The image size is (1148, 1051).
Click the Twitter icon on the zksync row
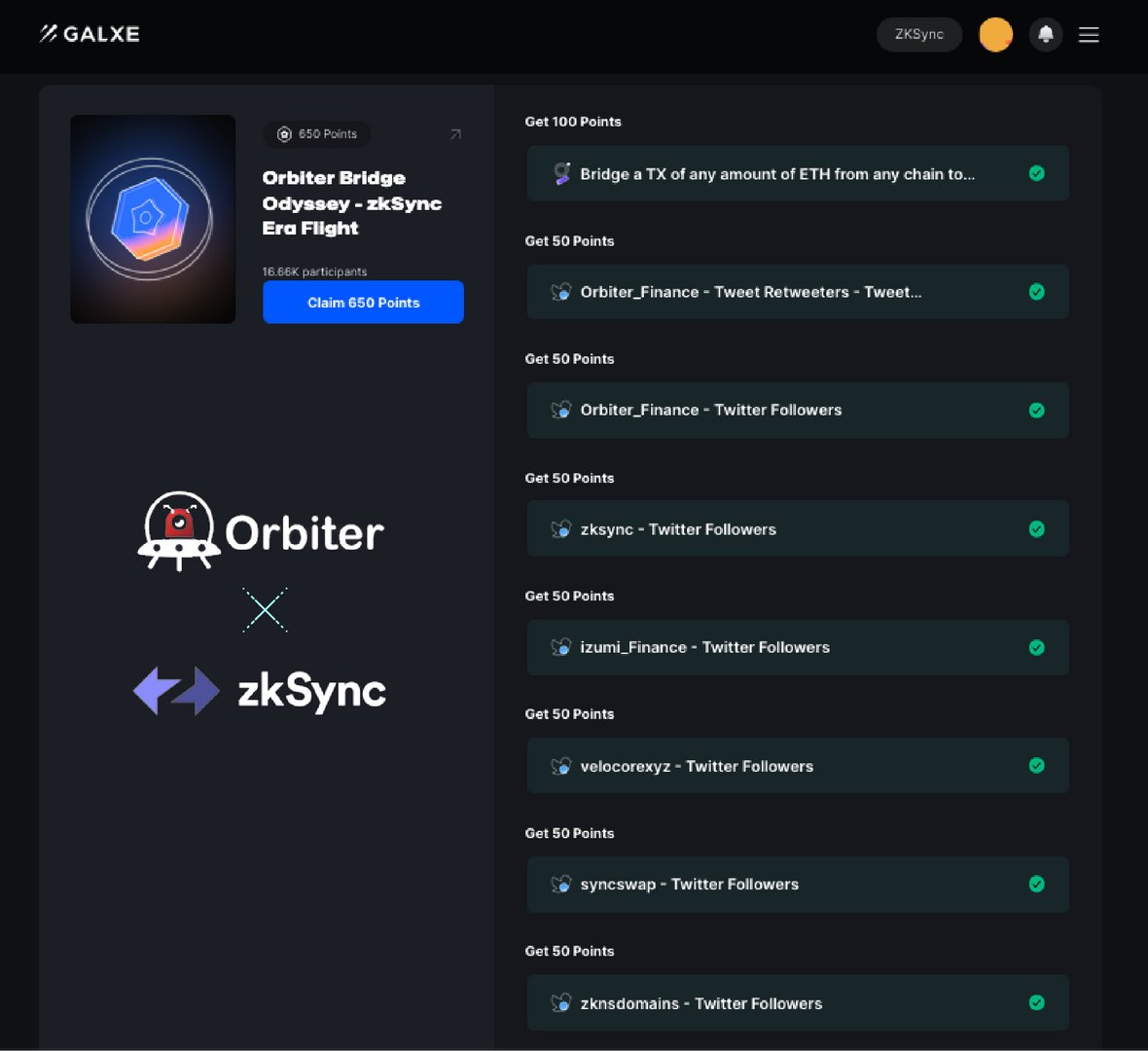tap(560, 528)
